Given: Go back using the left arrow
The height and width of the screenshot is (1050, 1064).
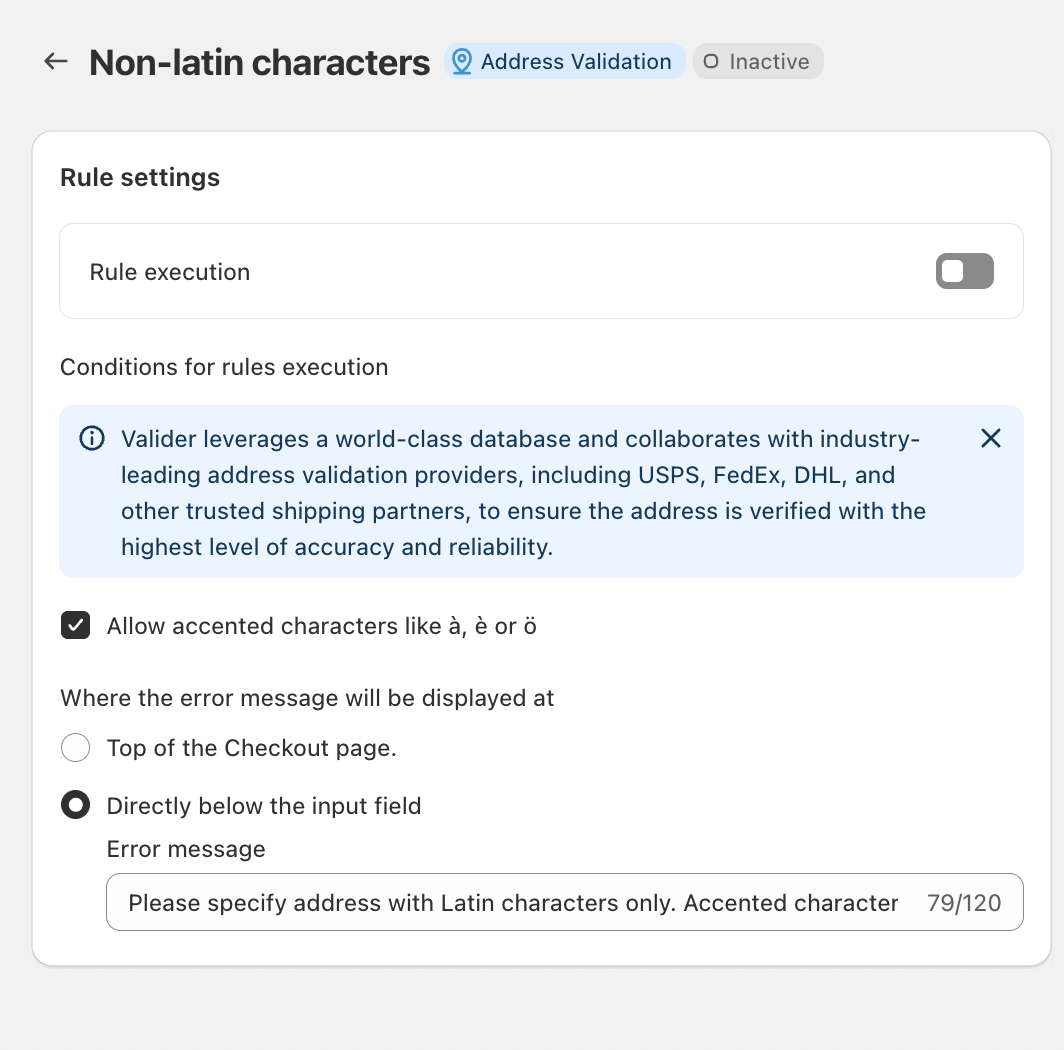Looking at the screenshot, I should [55, 62].
